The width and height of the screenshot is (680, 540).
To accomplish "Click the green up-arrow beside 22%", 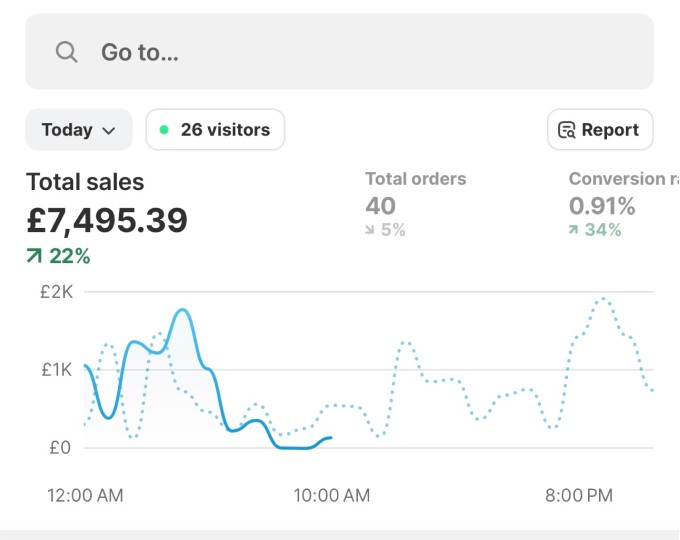I will 34,255.
